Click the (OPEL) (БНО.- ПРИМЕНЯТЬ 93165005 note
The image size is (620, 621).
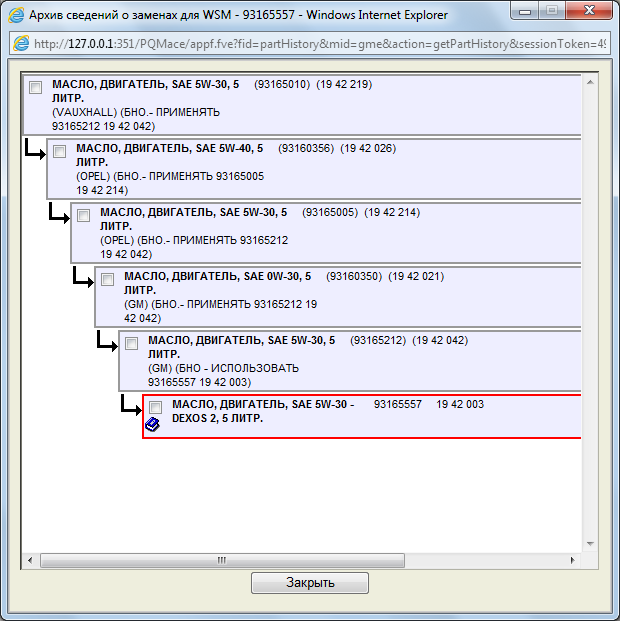[170, 183]
